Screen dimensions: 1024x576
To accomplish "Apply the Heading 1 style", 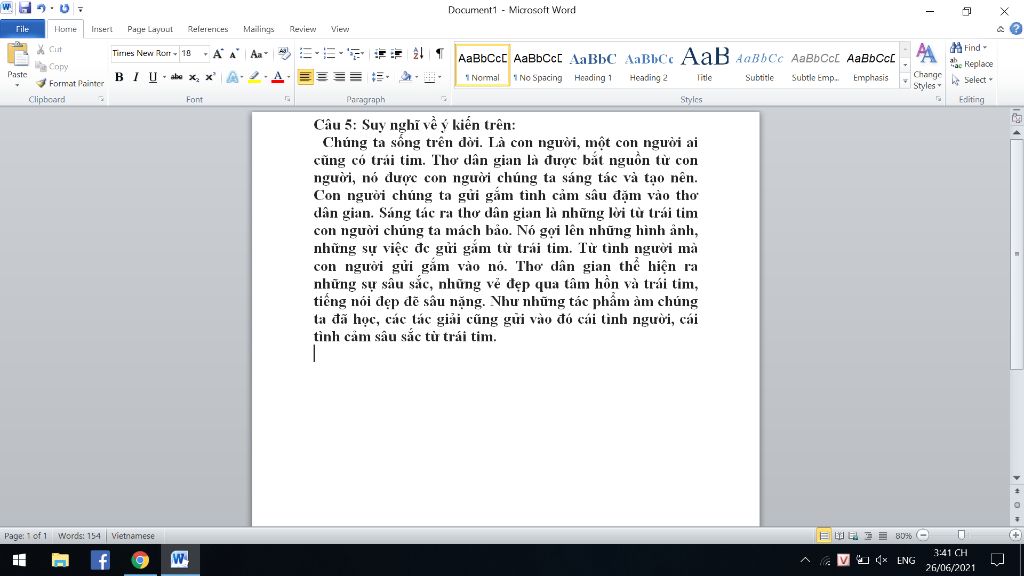I will [x=593, y=65].
